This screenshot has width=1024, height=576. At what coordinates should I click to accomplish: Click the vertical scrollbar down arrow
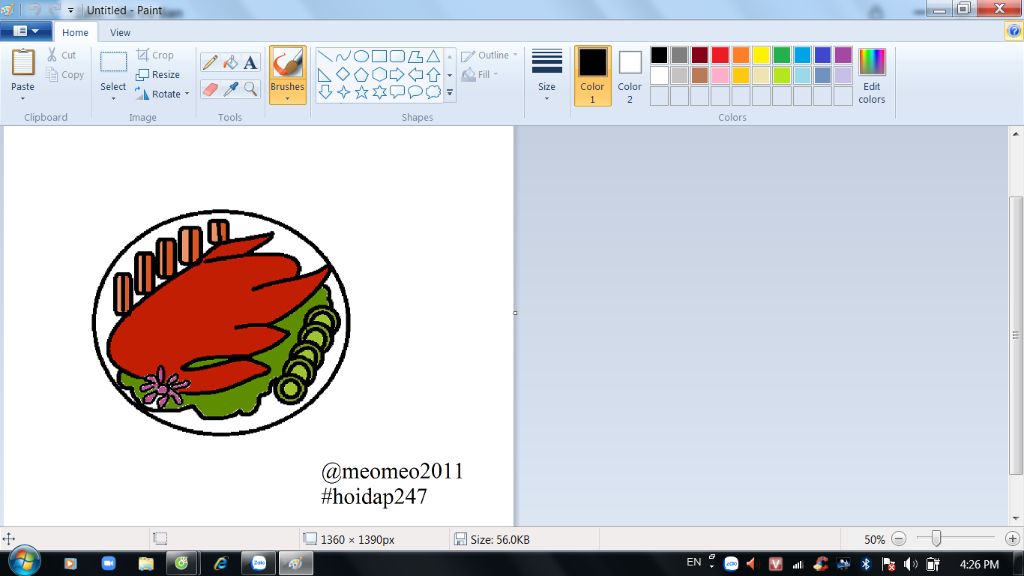click(x=1016, y=519)
